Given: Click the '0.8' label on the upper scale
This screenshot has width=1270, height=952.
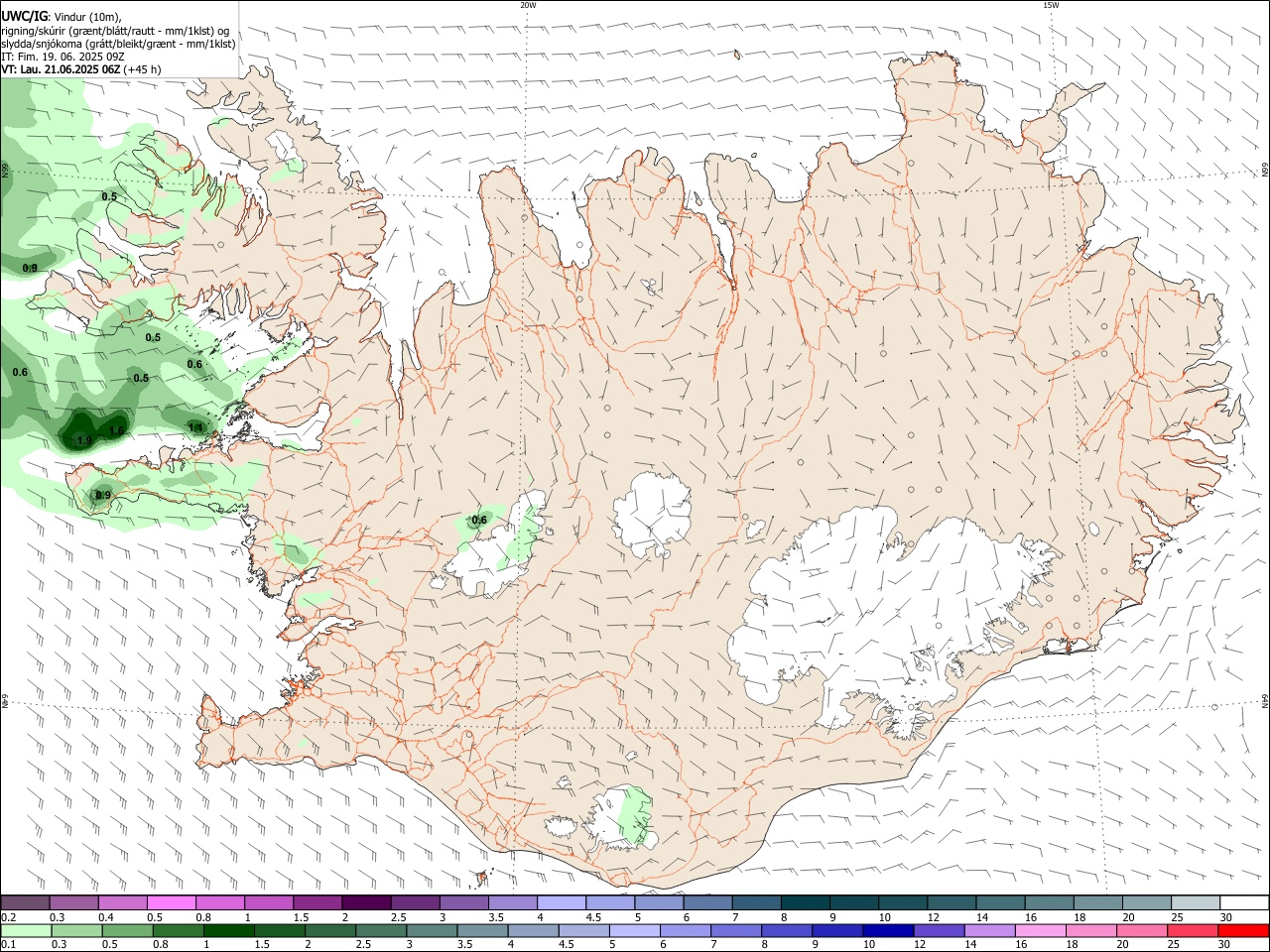Looking at the screenshot, I should coord(203,917).
